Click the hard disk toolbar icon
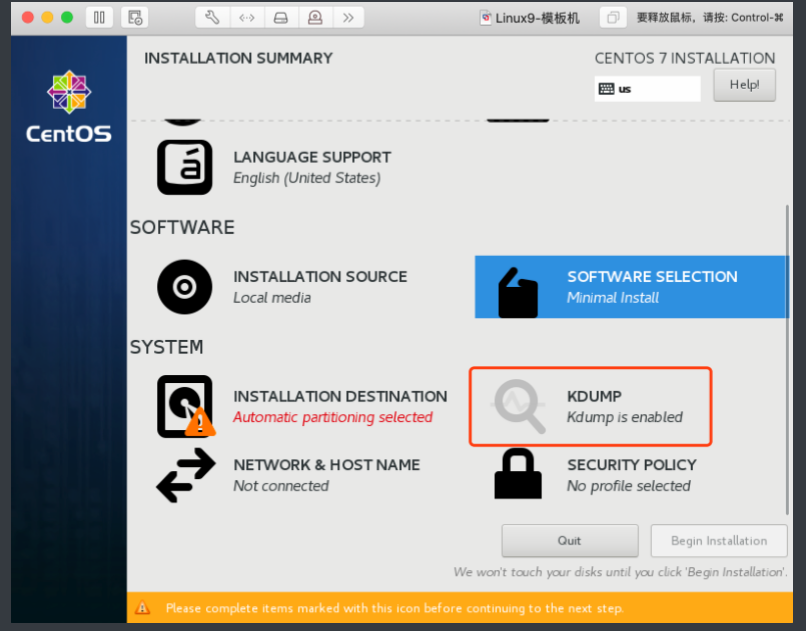 pos(281,18)
